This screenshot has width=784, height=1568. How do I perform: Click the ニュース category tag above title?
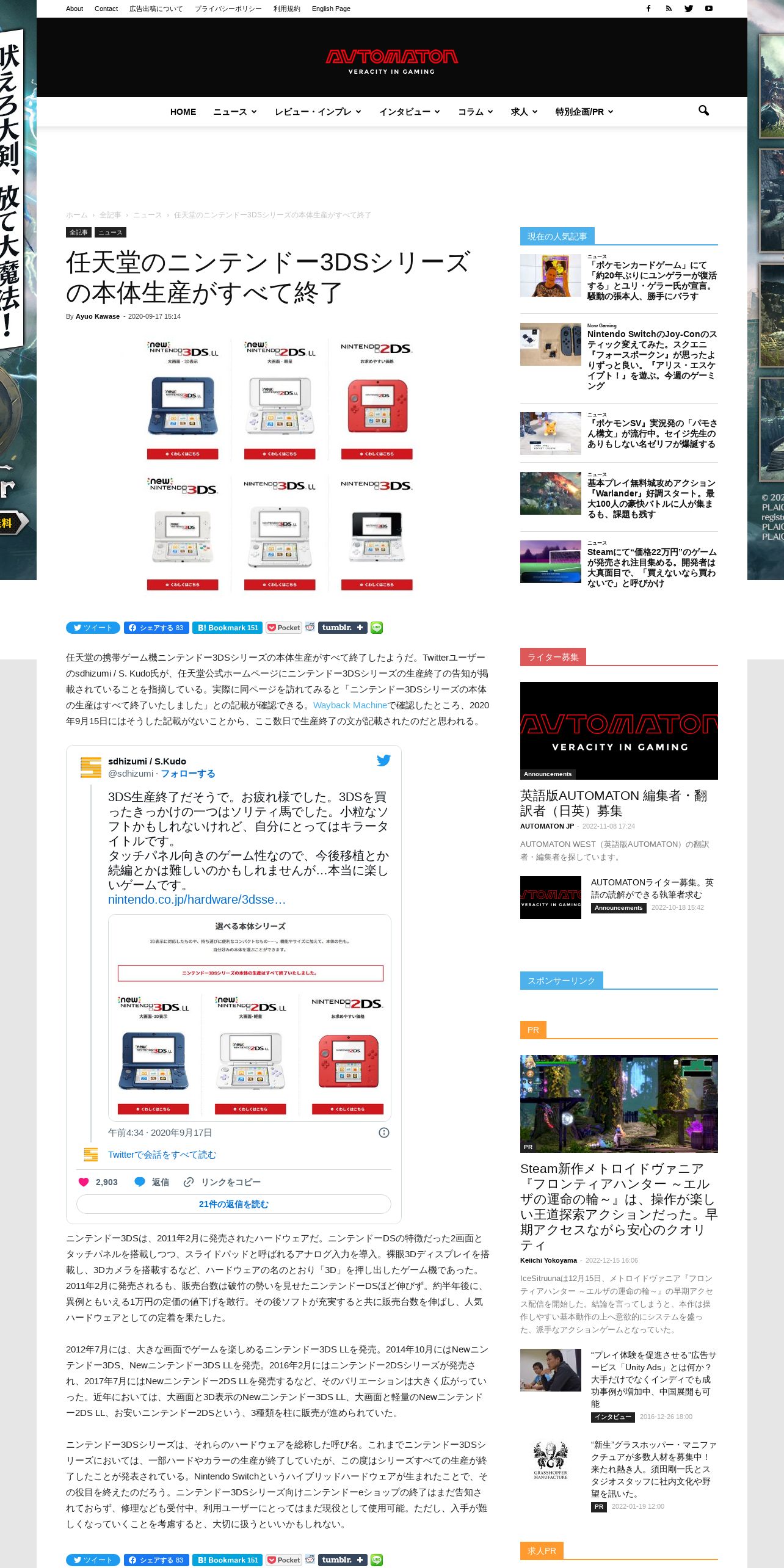pyautogui.click(x=111, y=233)
